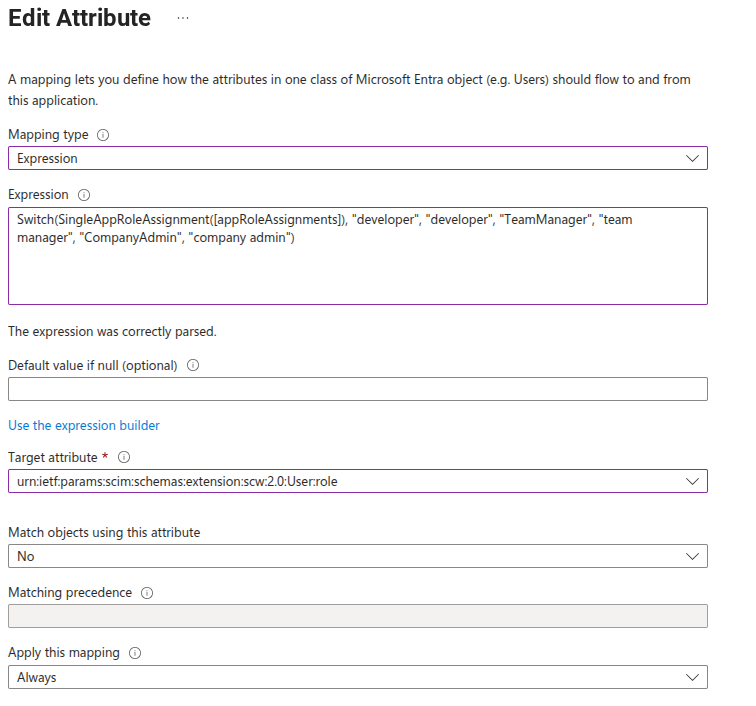756x706 pixels.
Task: Open the Use the expression builder link
Action: (x=84, y=425)
